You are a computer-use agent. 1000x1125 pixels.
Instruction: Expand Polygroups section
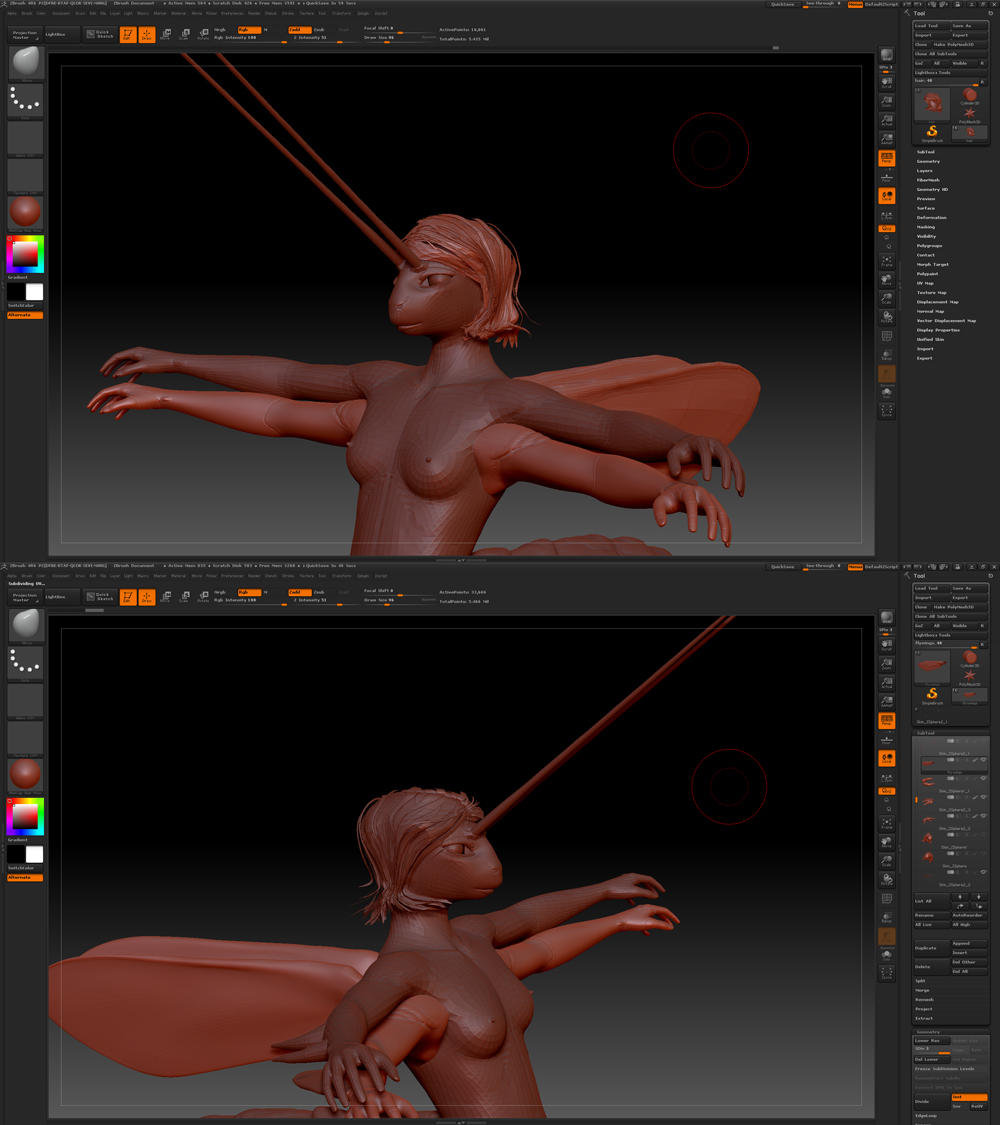click(x=929, y=245)
